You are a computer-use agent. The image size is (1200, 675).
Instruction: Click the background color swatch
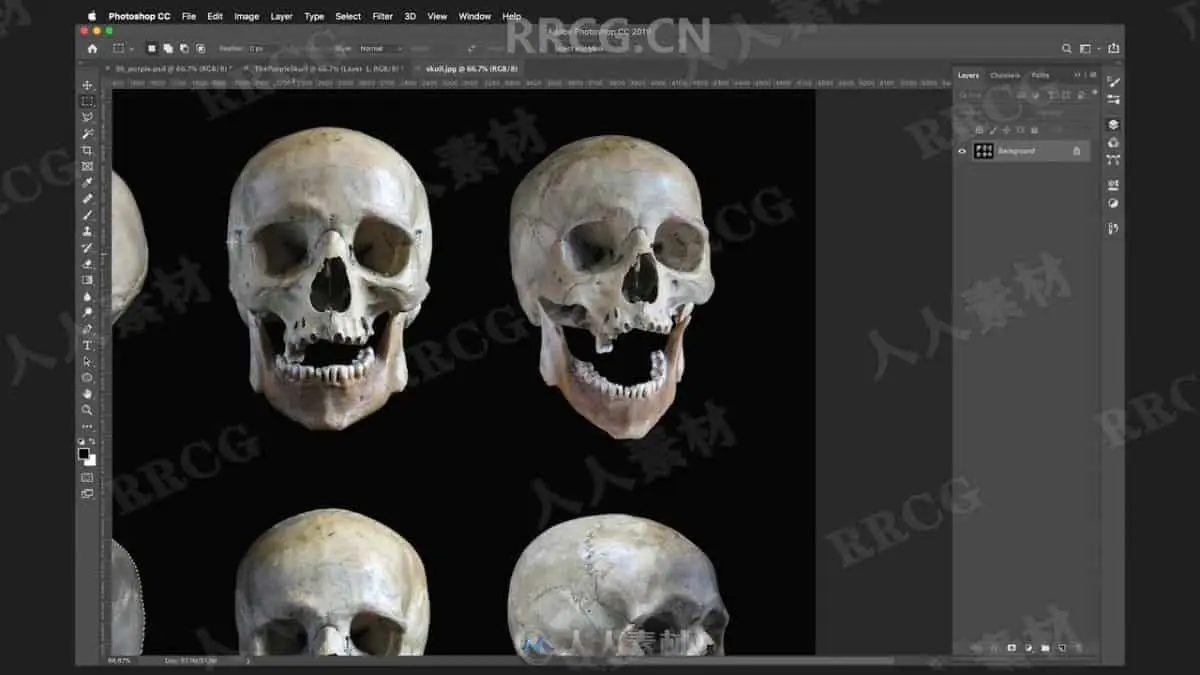point(91,460)
